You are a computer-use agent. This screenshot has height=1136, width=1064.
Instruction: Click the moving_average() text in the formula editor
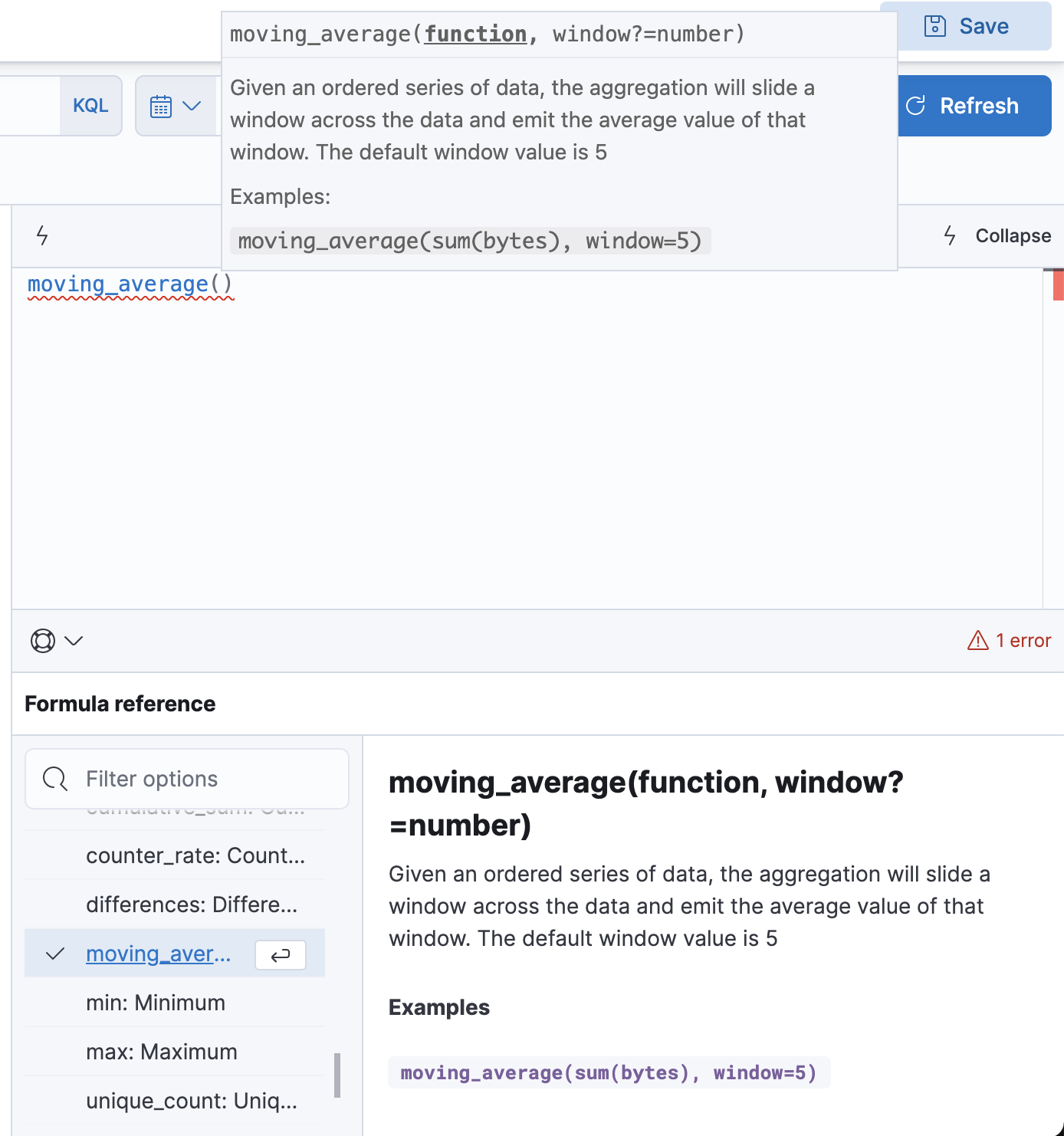[x=130, y=284]
